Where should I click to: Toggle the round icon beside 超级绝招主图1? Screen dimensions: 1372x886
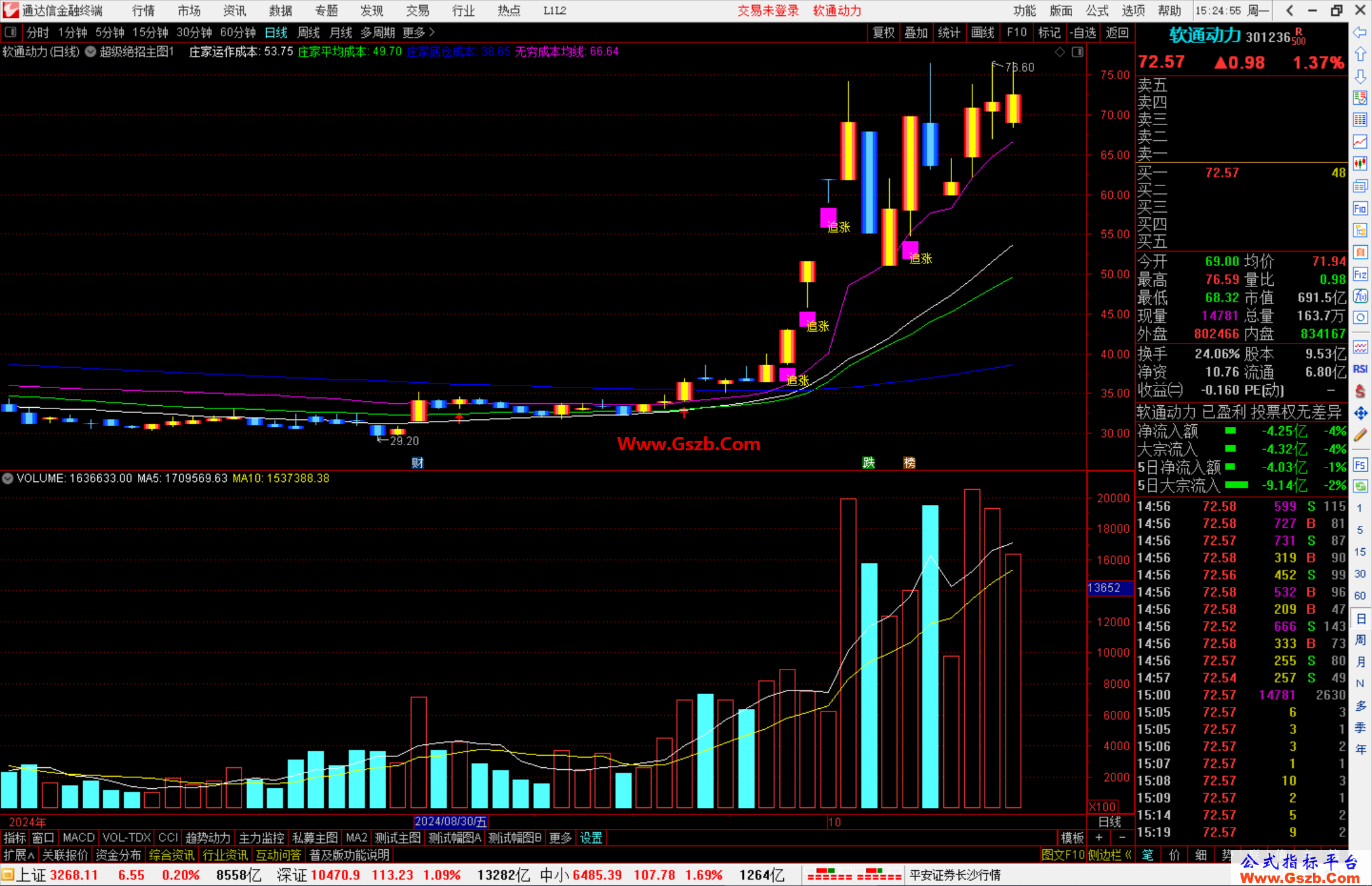click(90, 52)
